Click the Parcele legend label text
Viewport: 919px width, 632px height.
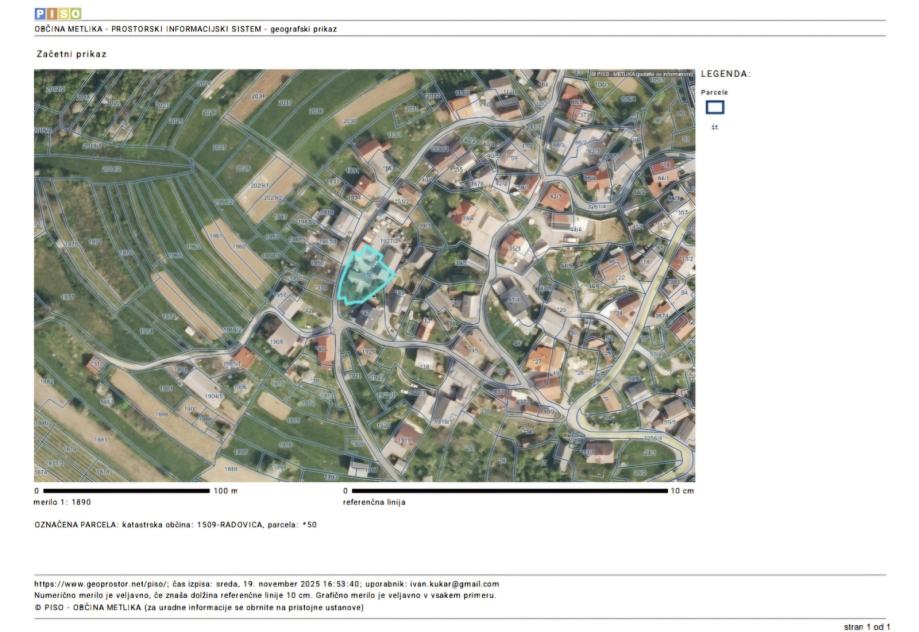coord(714,92)
